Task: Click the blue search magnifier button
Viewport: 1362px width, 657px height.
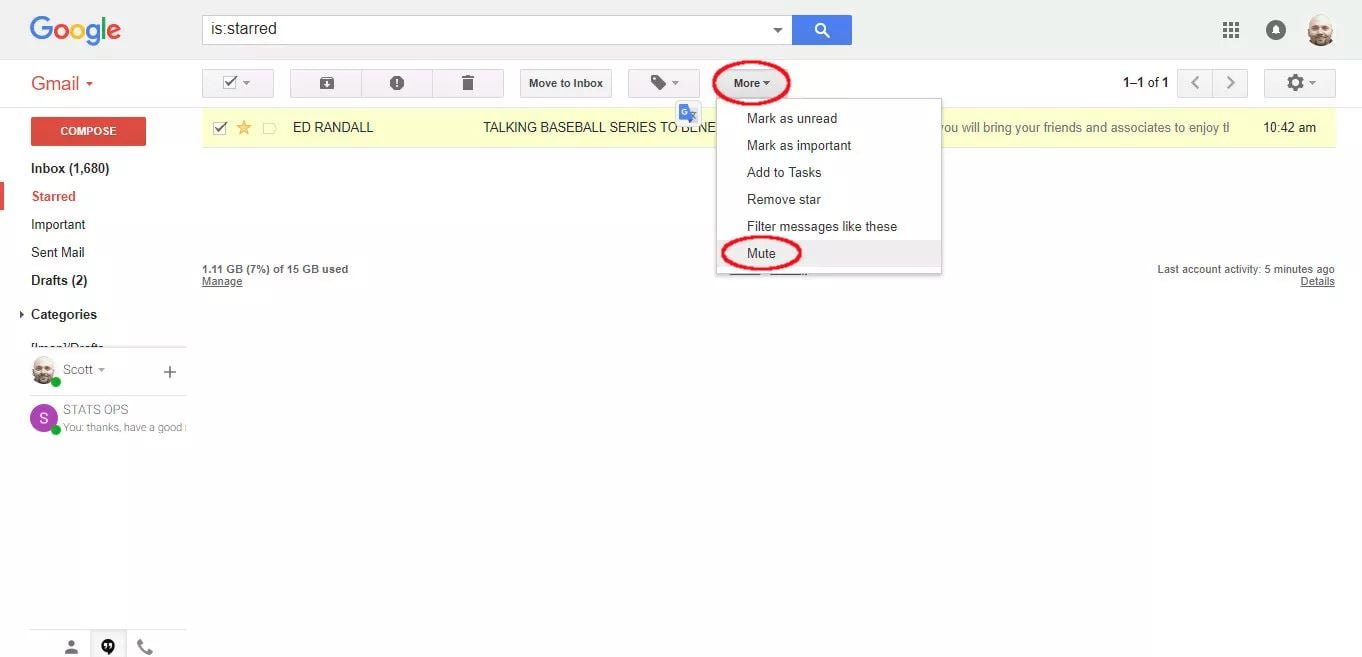Action: coord(821,30)
